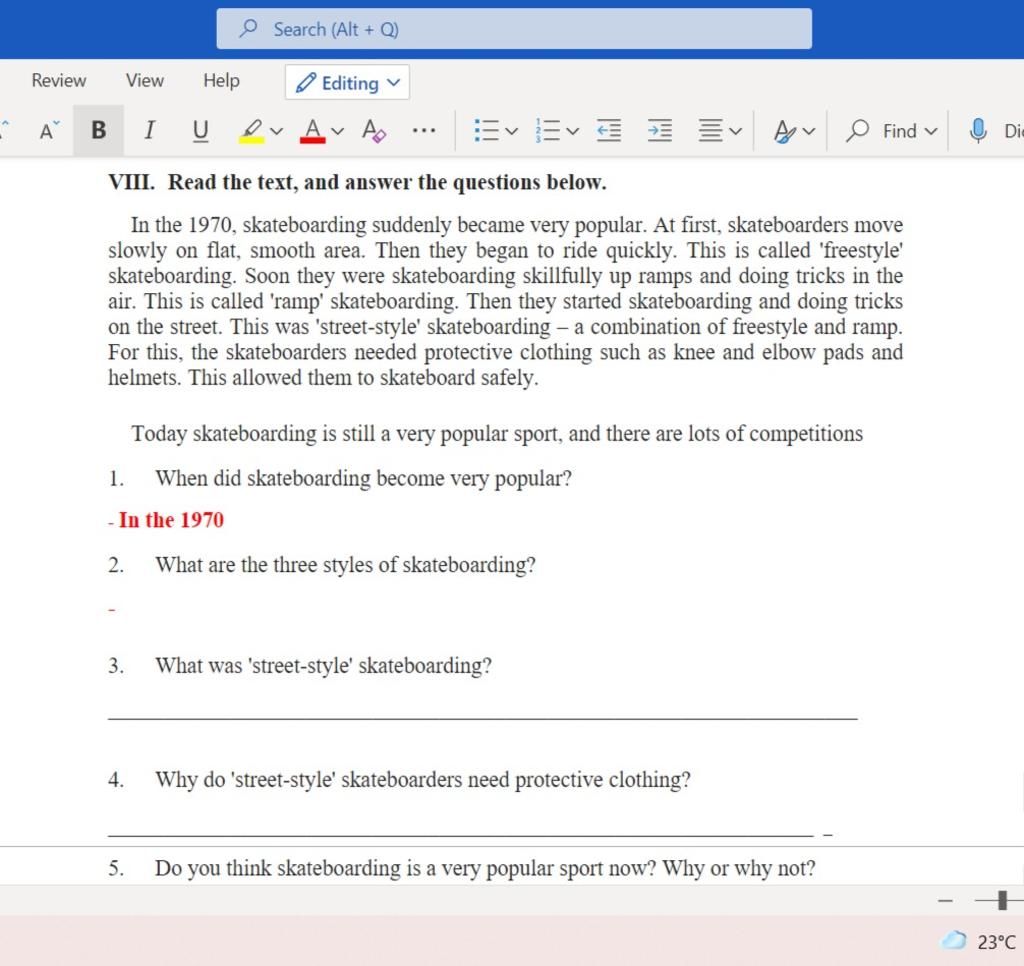Clear formatting with eraser icon
Screen dimensions: 1024x966
(374, 131)
